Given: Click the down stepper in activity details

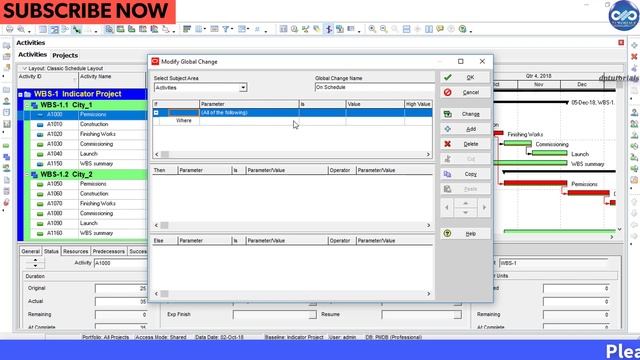Looking at the screenshot, I should 35,266.
